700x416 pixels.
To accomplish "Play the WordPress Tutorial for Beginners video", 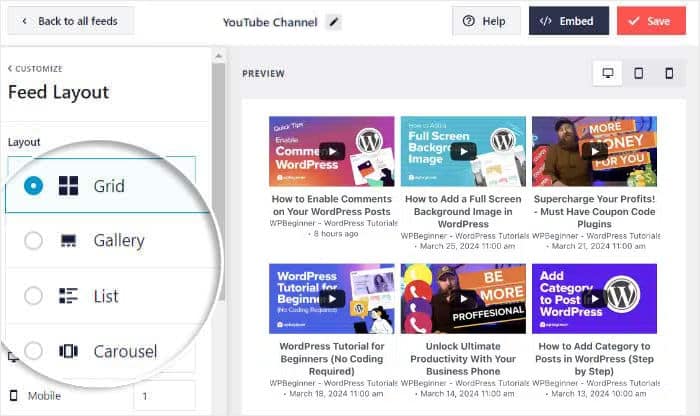I will pyautogui.click(x=332, y=299).
